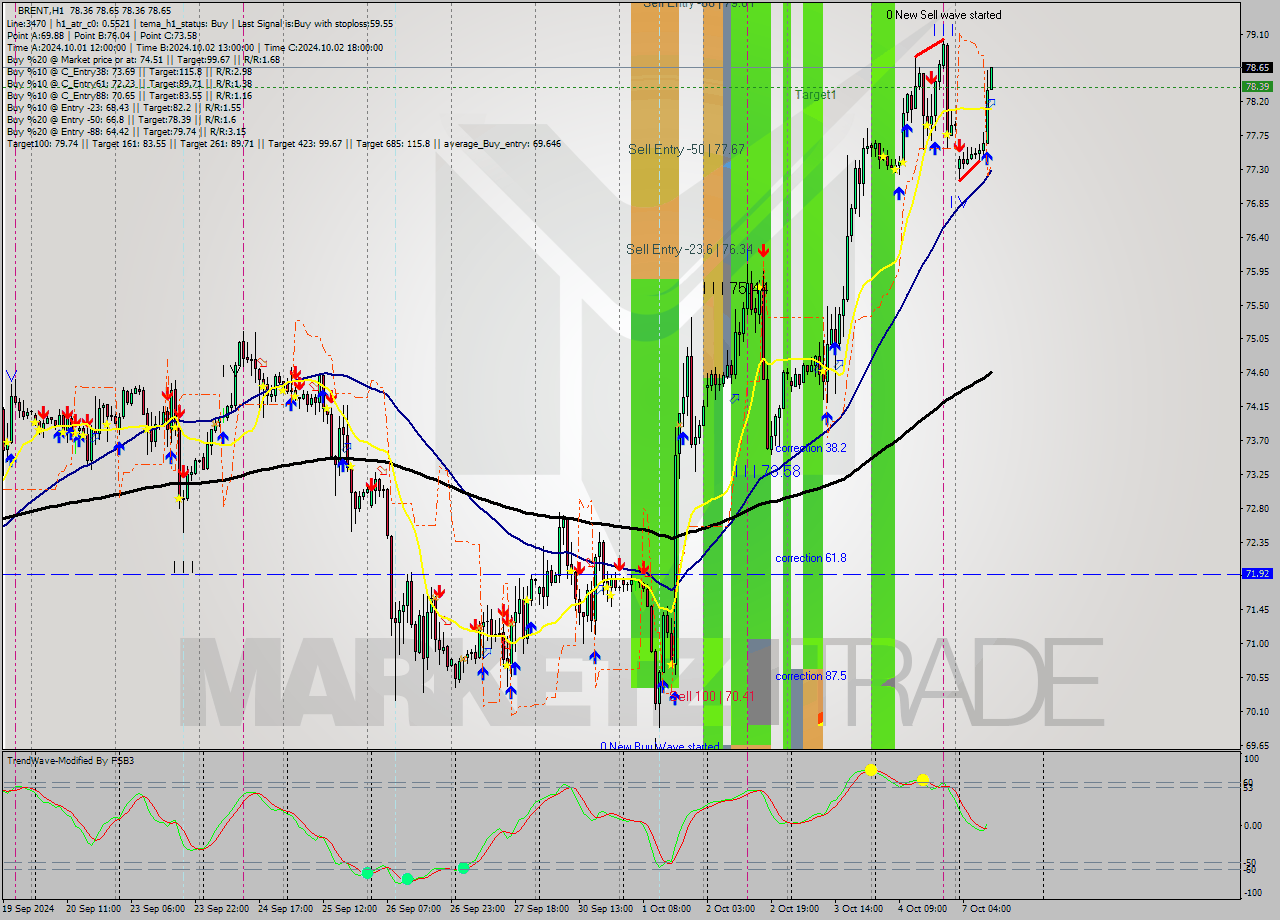Click the 'correction 38.2' label

811,448
